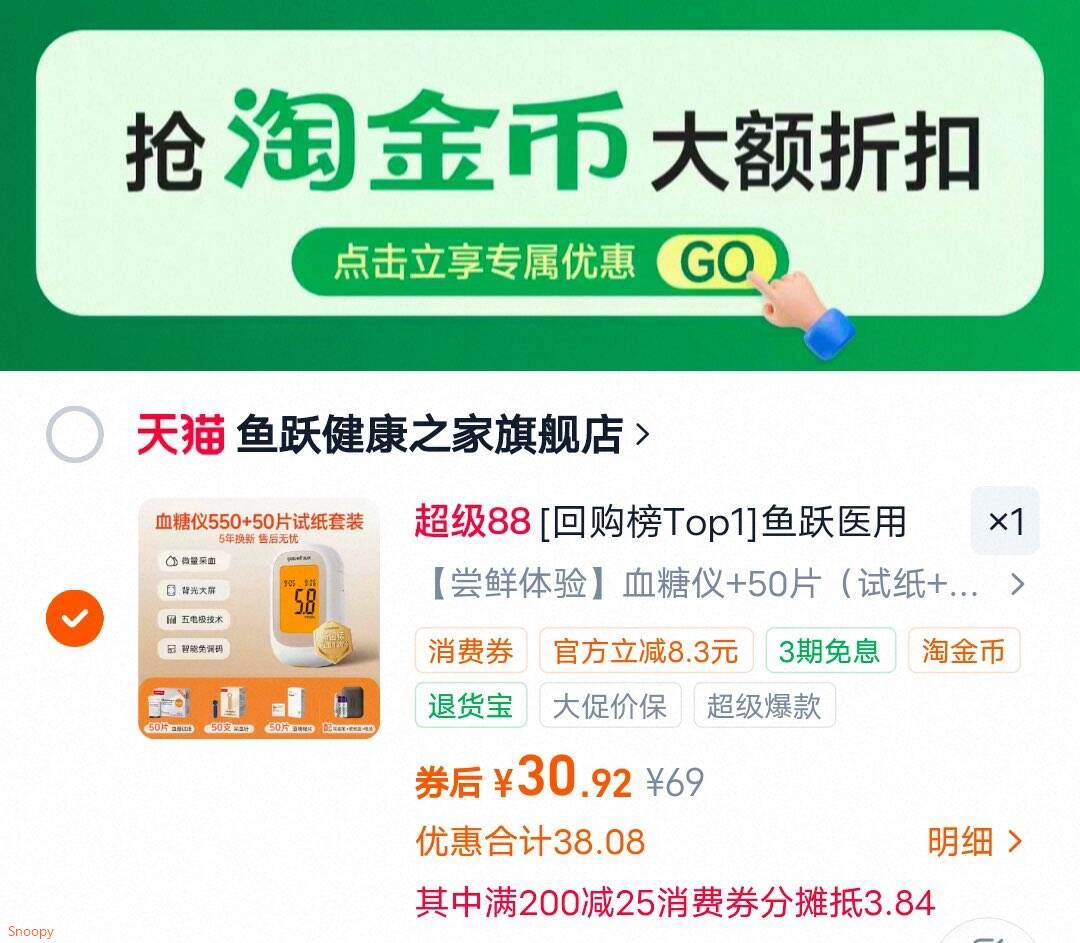This screenshot has width=1080, height=943.
Task: Tap the 超级爆款 tag
Action: 765,705
